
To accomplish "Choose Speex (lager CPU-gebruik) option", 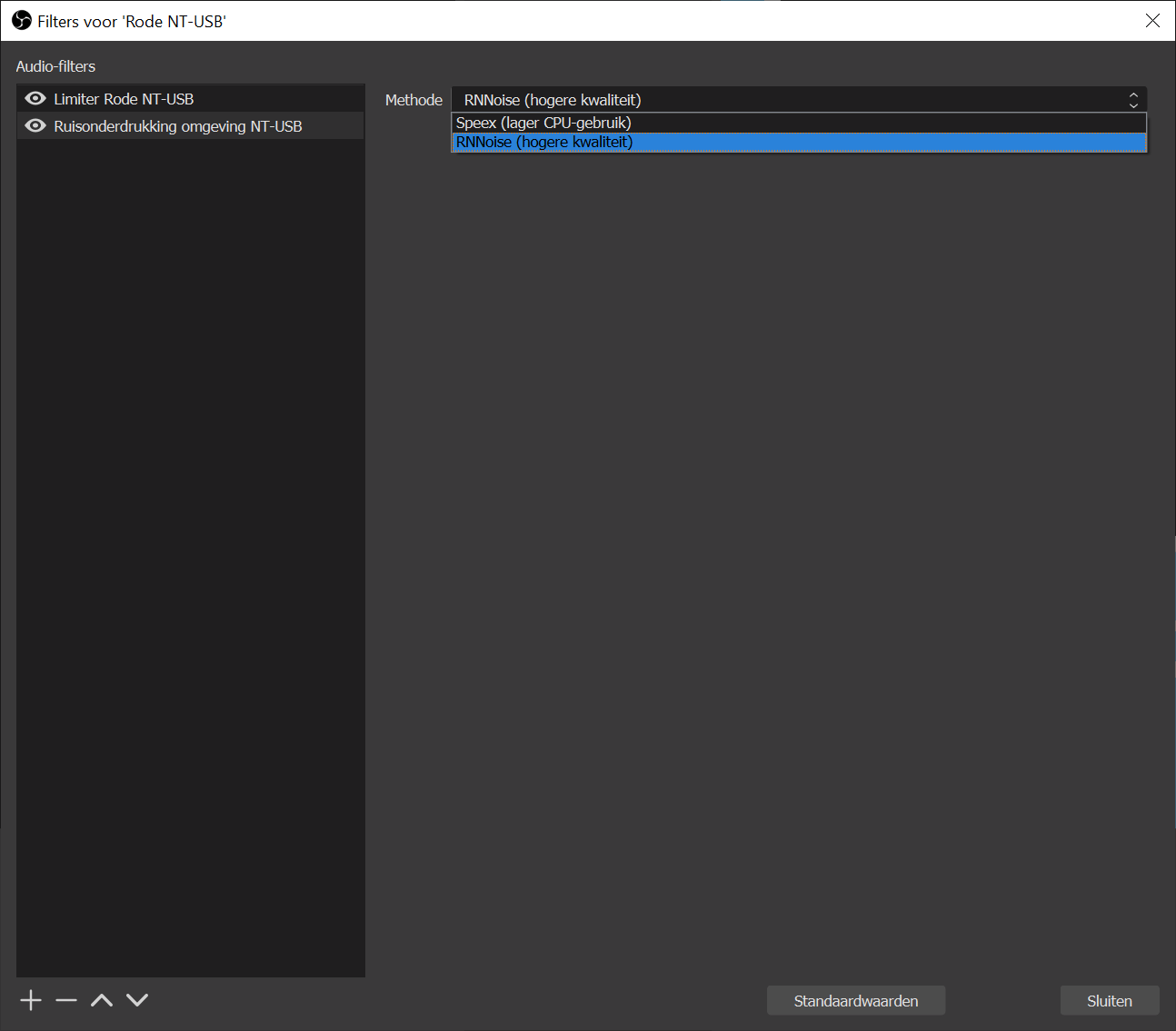I will pos(543,123).
